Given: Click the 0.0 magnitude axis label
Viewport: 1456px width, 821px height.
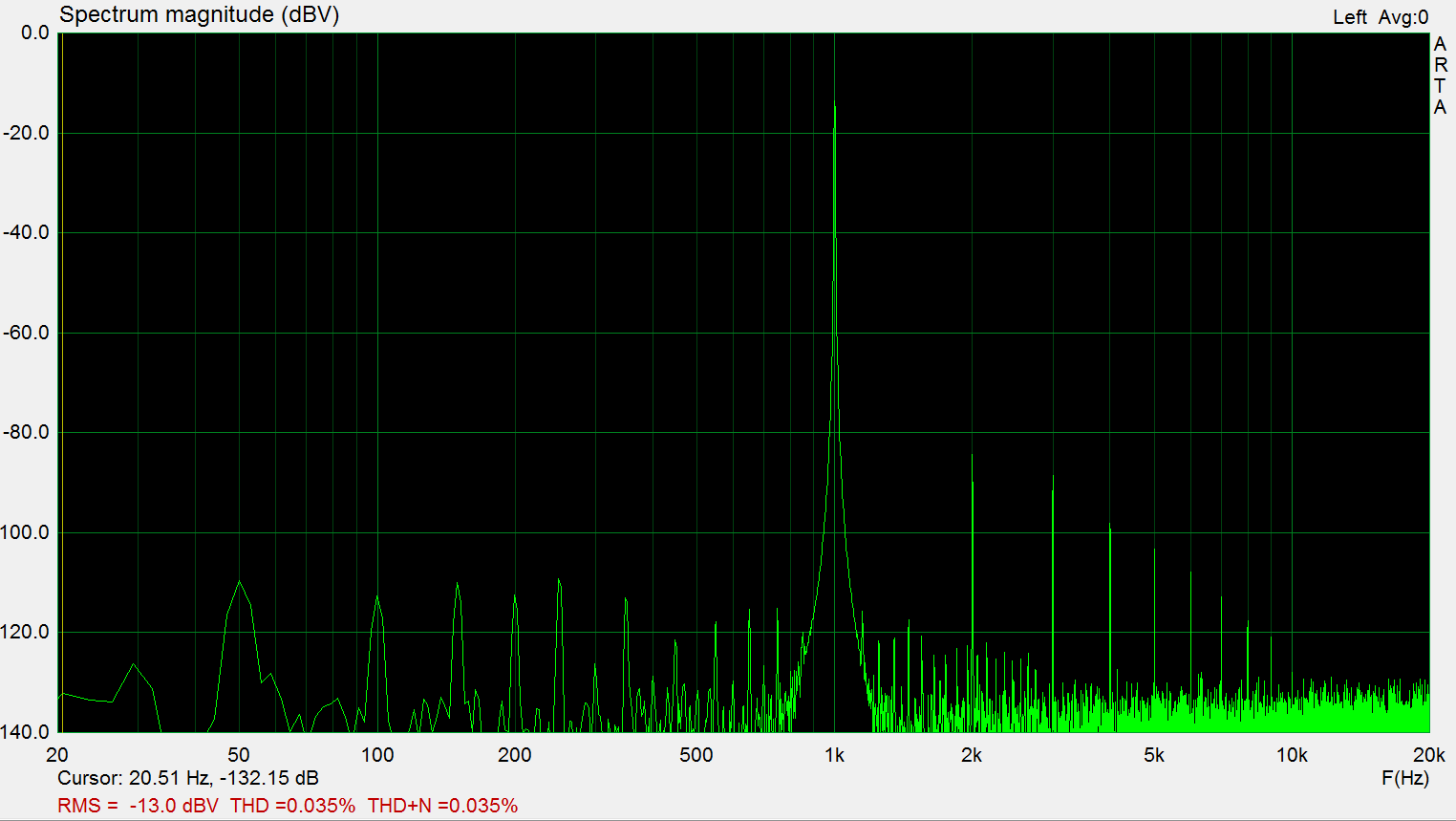Looking at the screenshot, I should tap(35, 32).
